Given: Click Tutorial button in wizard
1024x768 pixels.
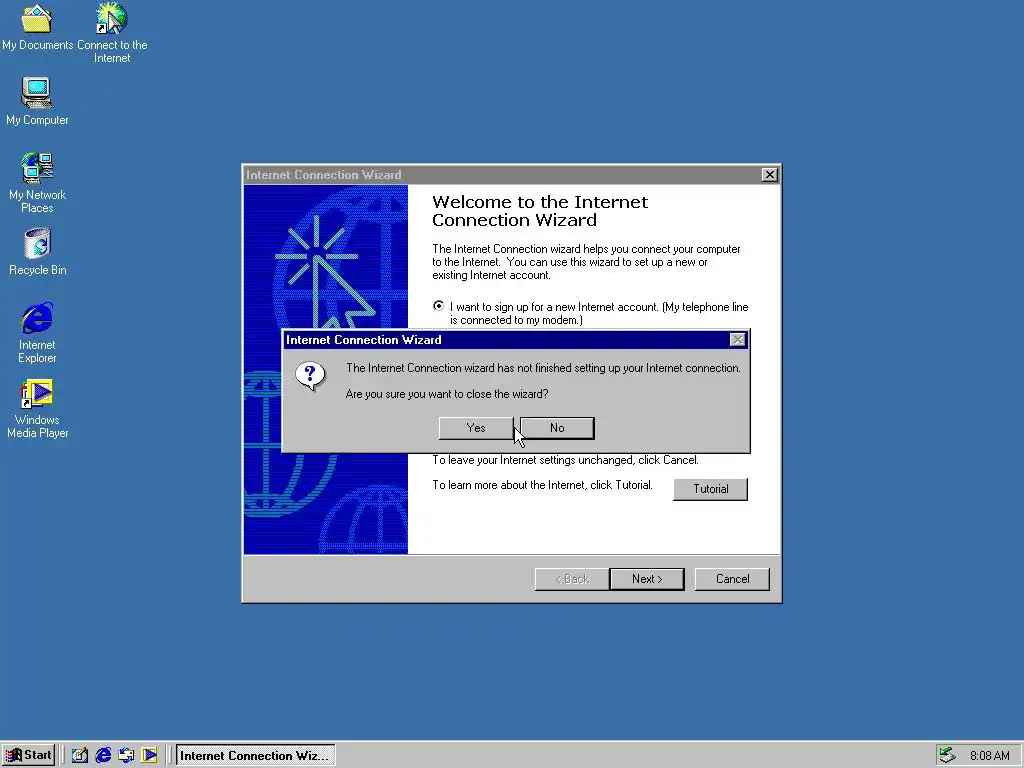Looking at the screenshot, I should (711, 489).
